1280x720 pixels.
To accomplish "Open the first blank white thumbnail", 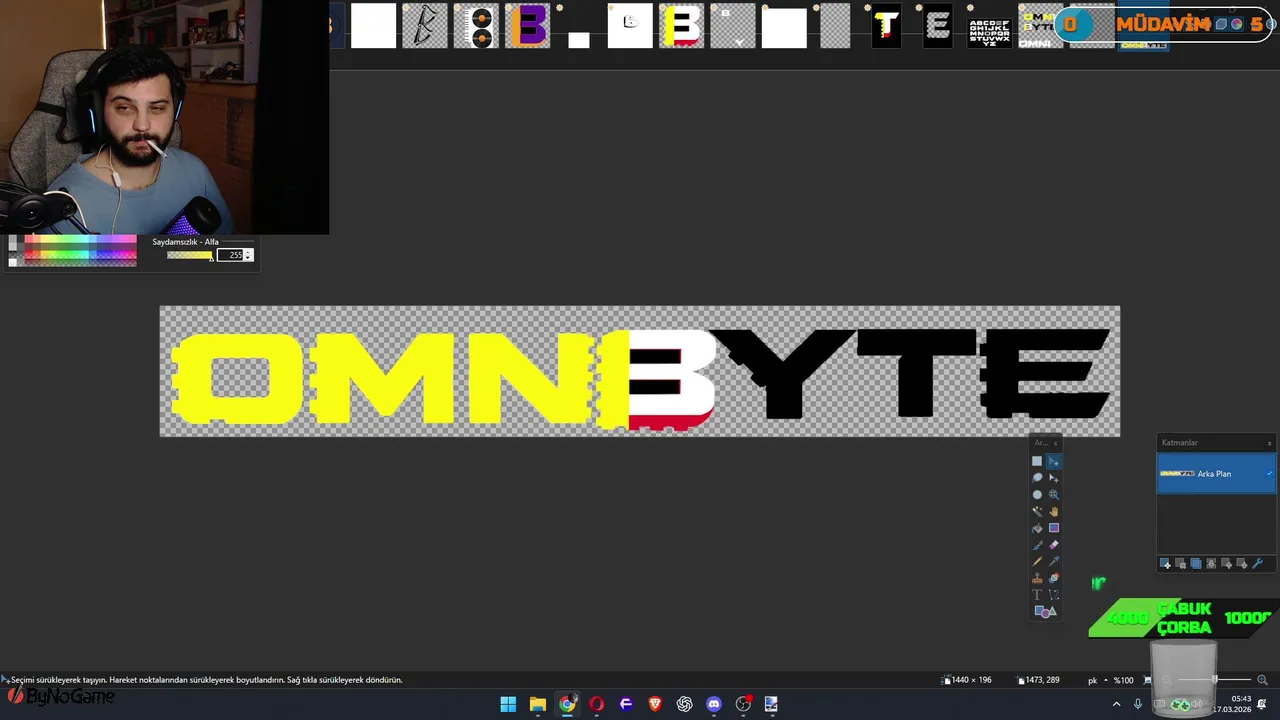I will pyautogui.click(x=374, y=26).
